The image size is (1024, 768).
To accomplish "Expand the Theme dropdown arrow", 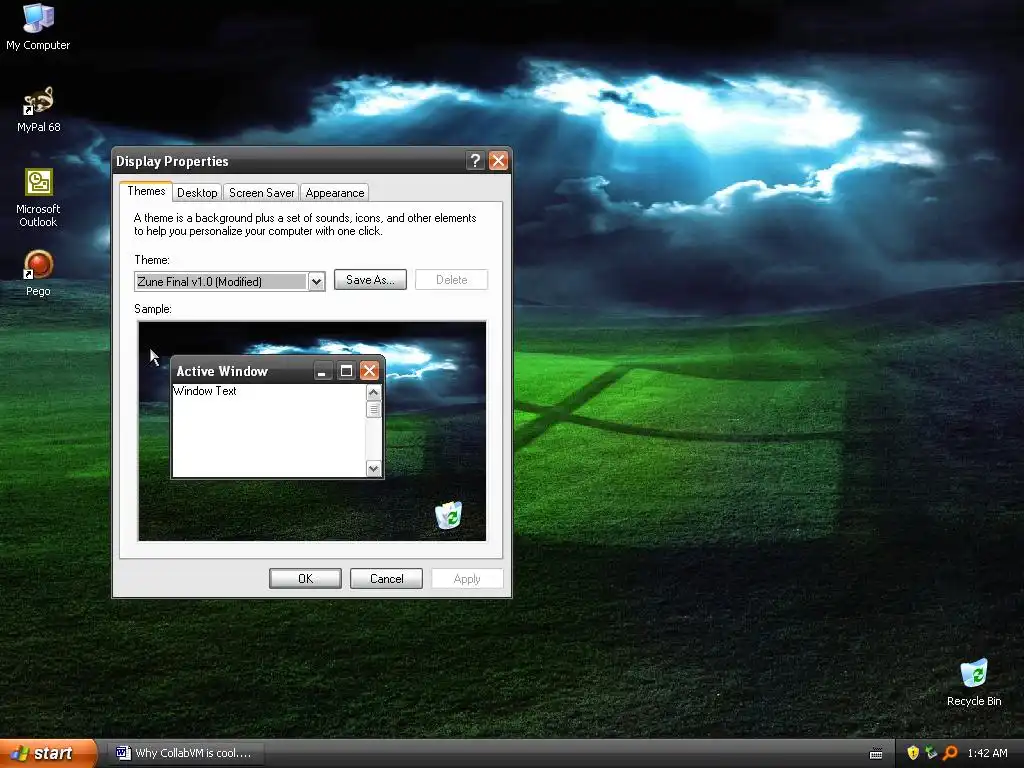I will (x=317, y=281).
